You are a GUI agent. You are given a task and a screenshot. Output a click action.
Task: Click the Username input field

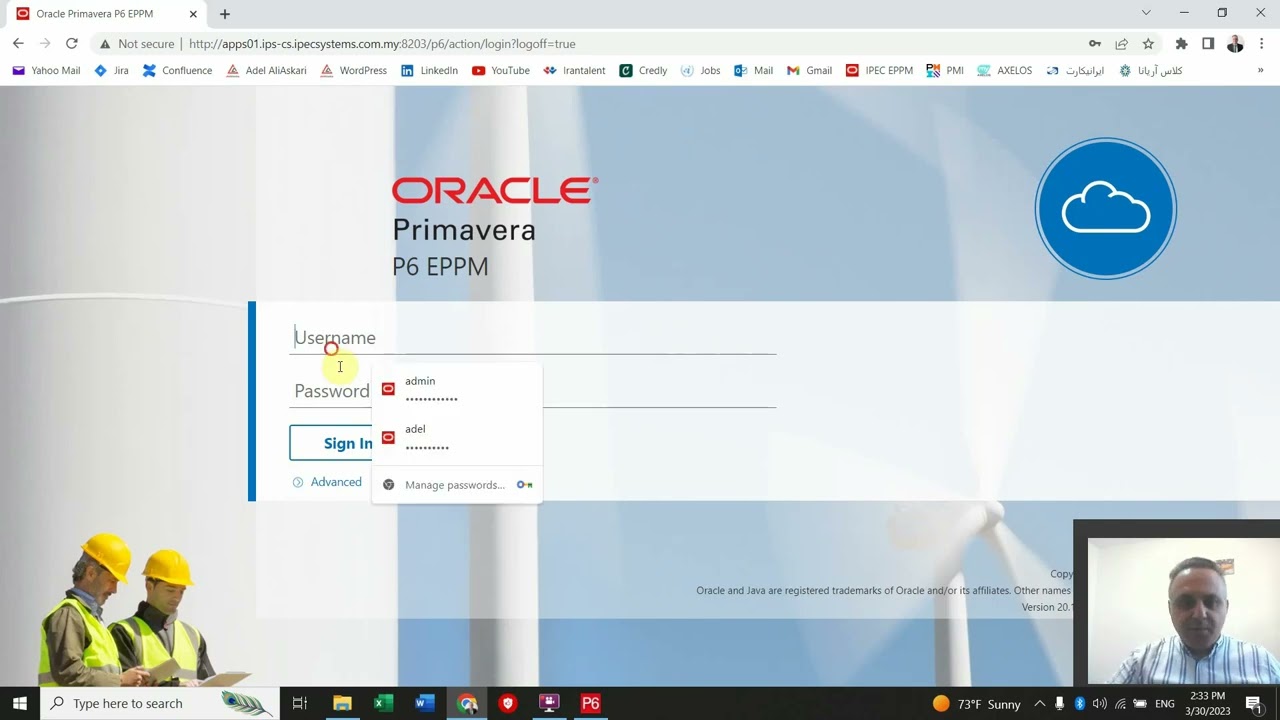coord(533,338)
